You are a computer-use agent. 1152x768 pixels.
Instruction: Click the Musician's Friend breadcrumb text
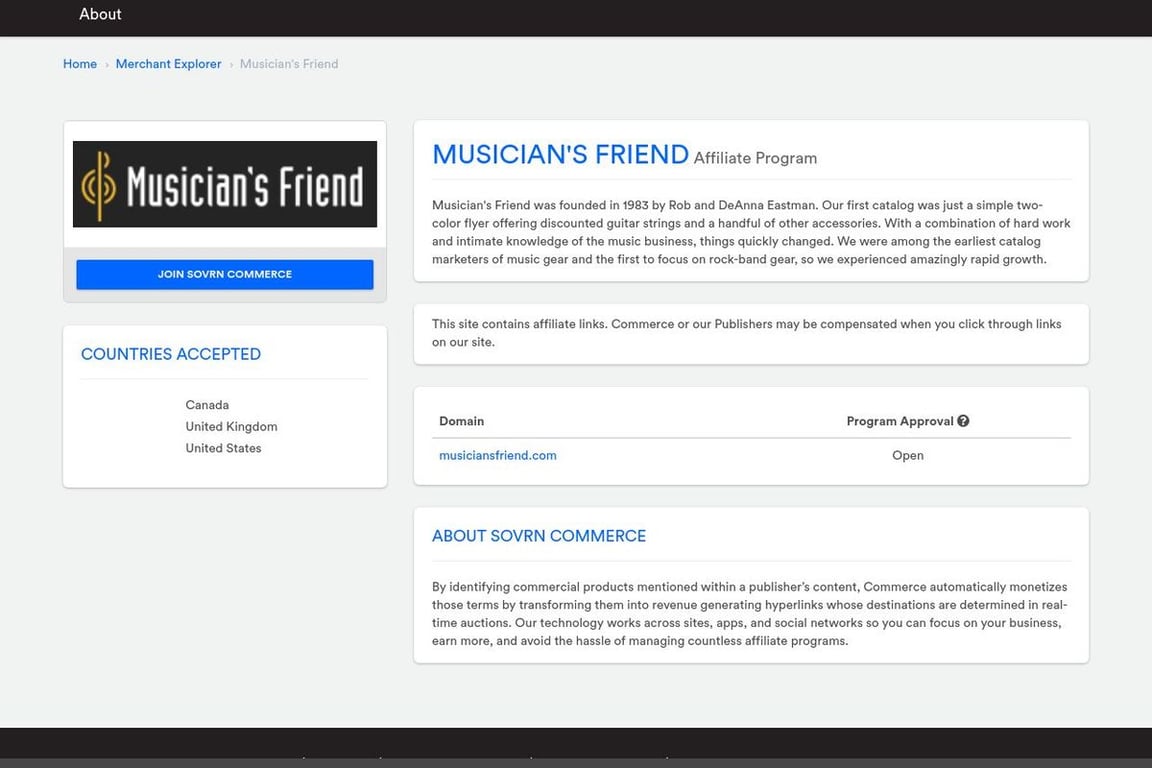(x=289, y=64)
